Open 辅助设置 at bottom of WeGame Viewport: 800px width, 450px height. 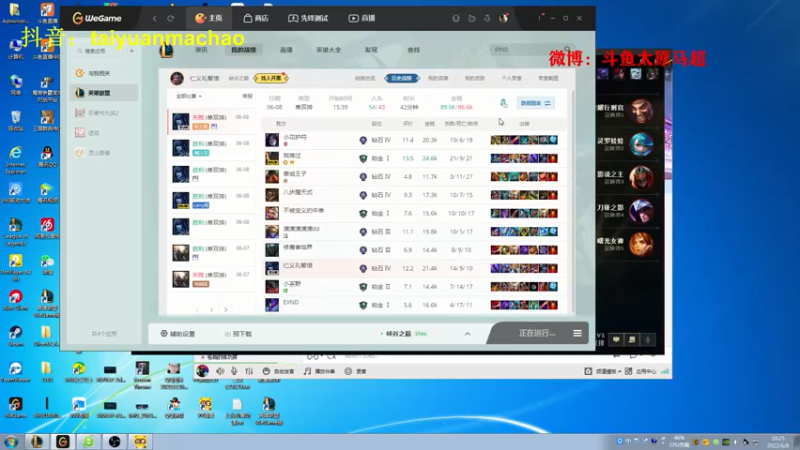(178, 334)
